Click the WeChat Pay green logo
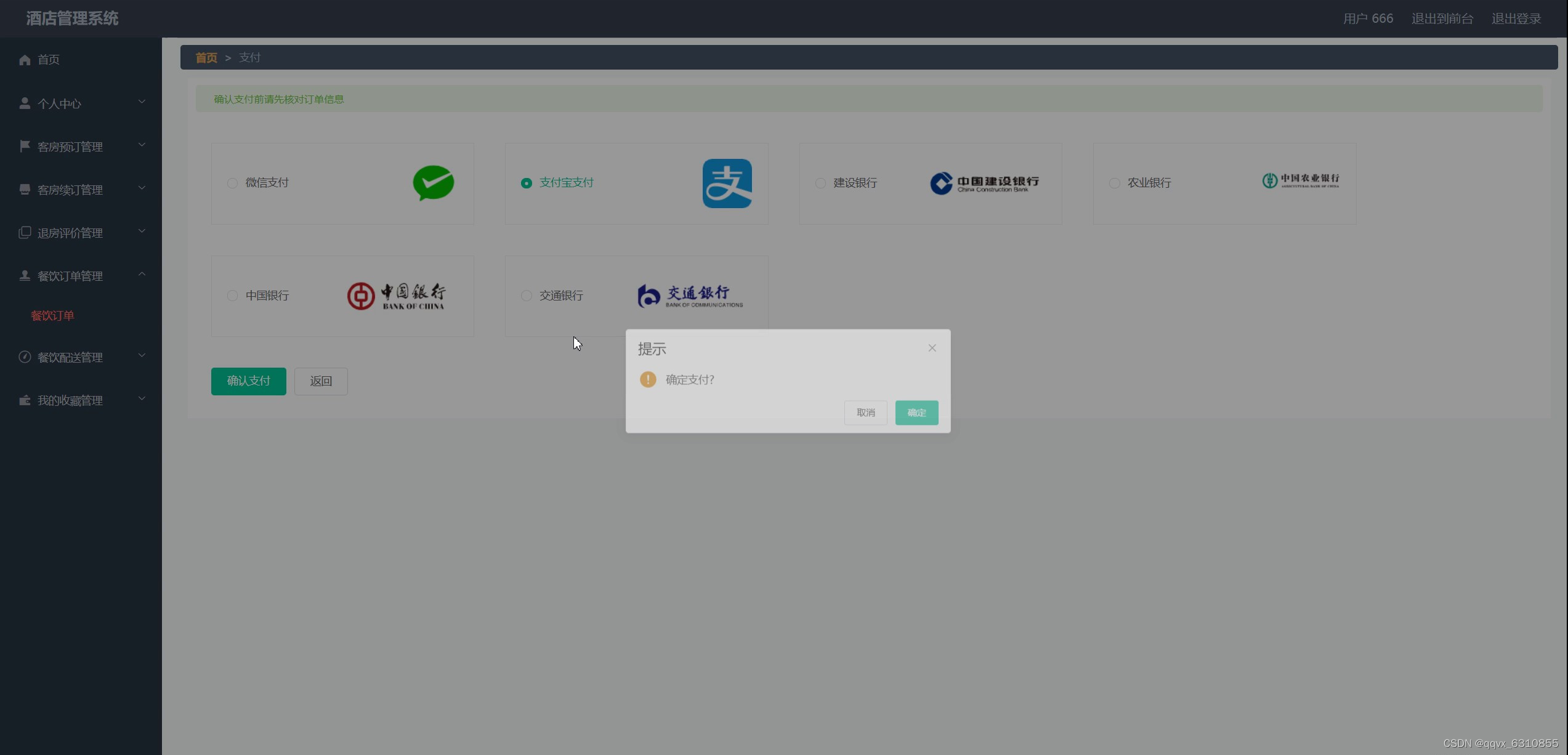The width and height of the screenshot is (1568, 755). tap(433, 183)
